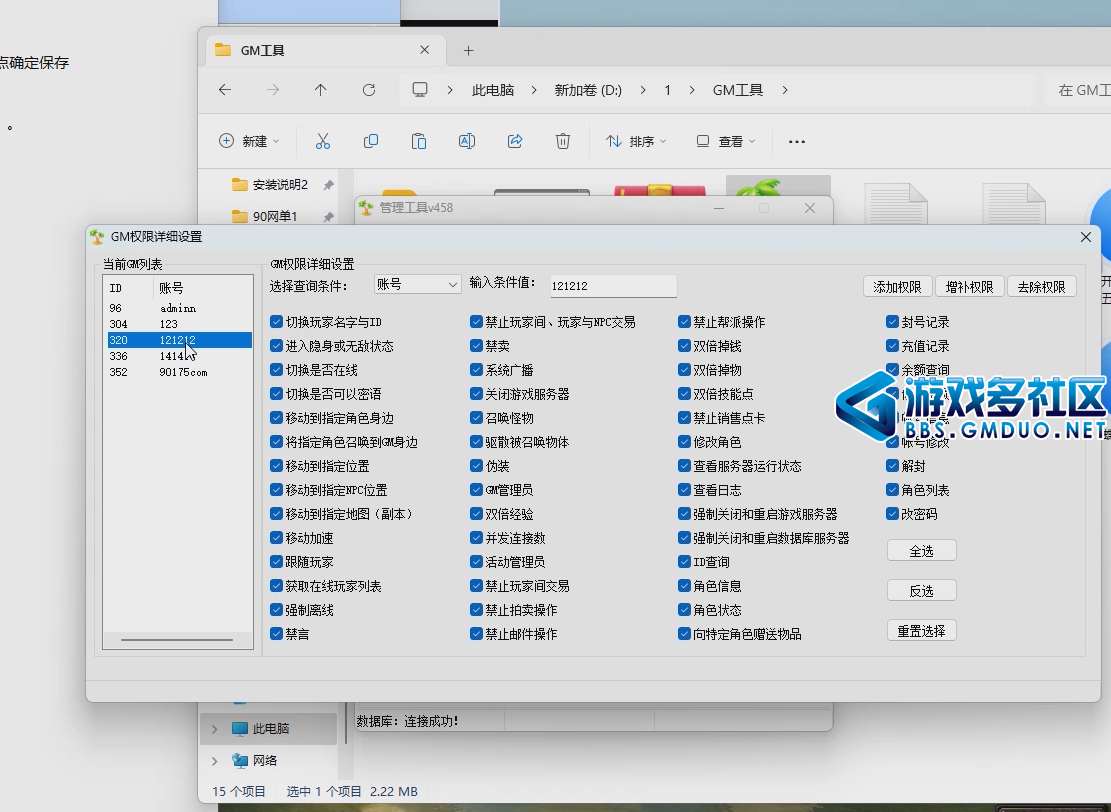Select the adminn row in GM list
Viewport: 1111px width, 812px height.
180,308
